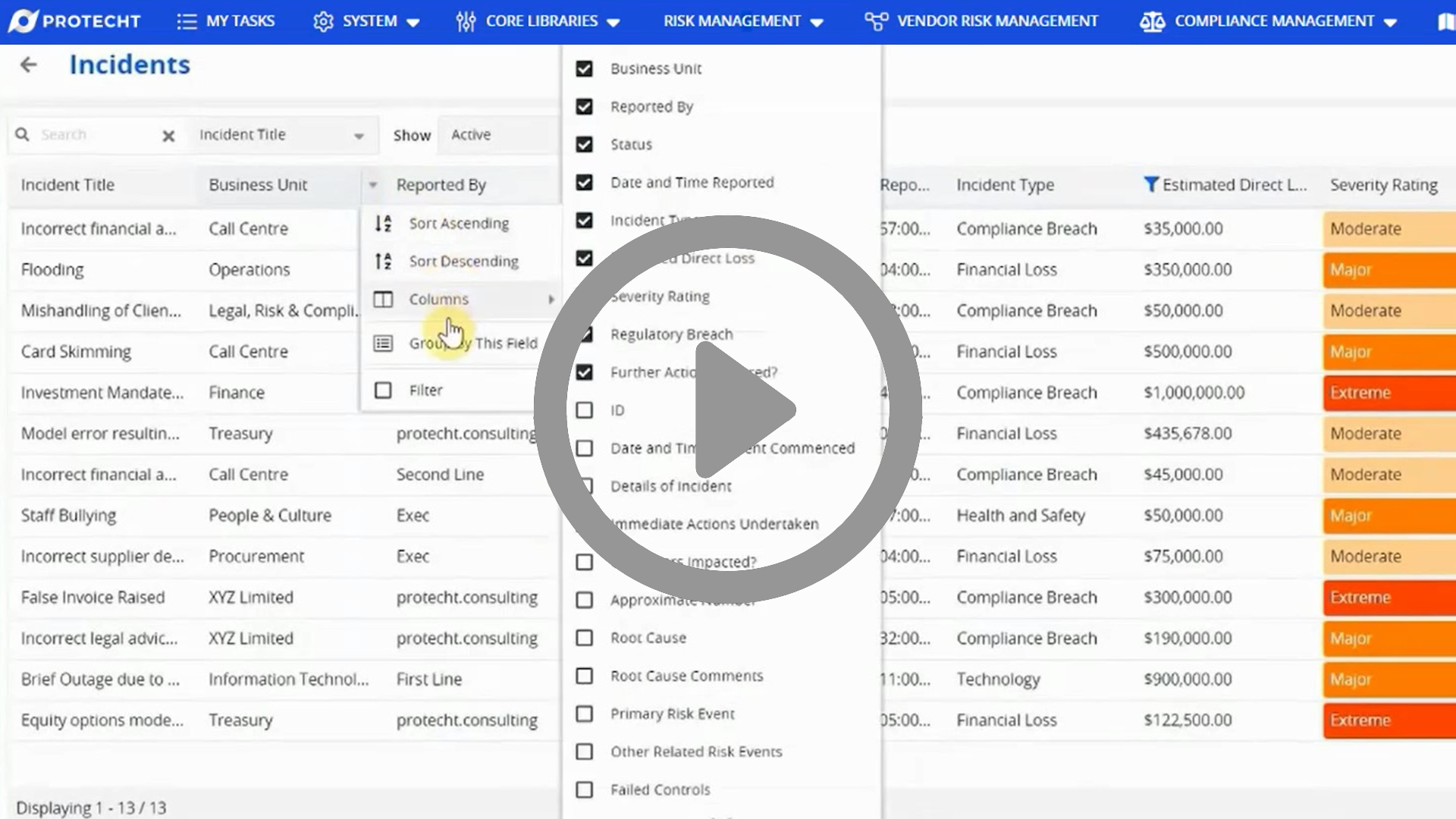Enable the Root Cause column checkbox
This screenshot has width=1456, height=819.
584,638
